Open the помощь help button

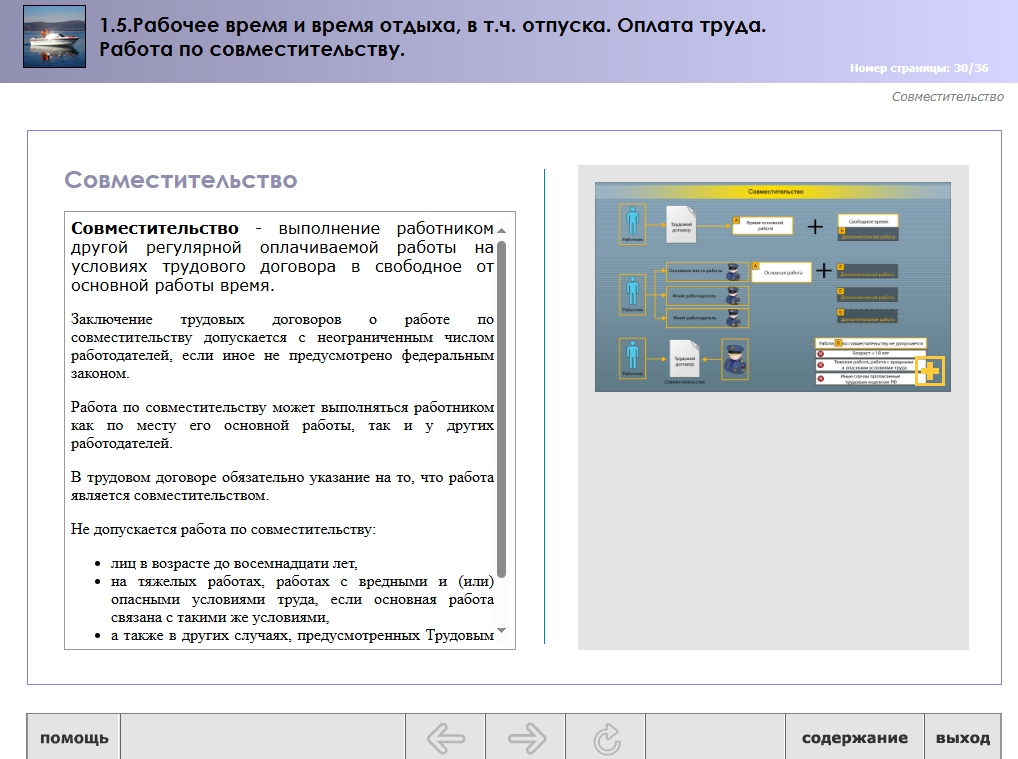pyautogui.click(x=73, y=738)
